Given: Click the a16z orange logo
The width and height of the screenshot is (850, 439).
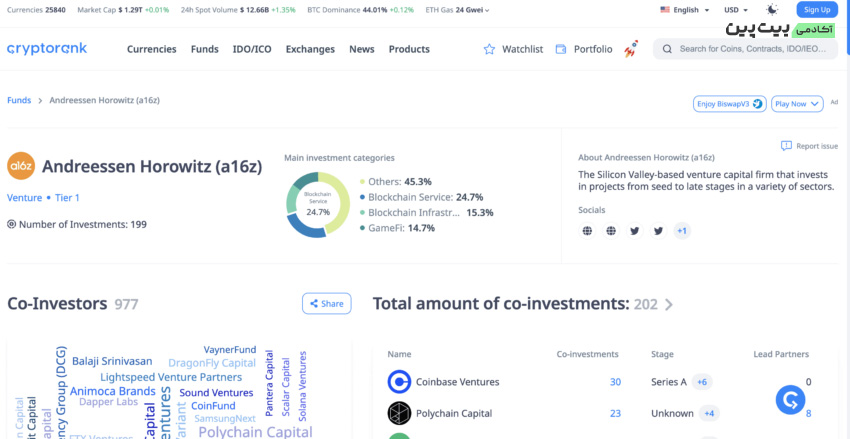Looking at the screenshot, I should click(21, 166).
